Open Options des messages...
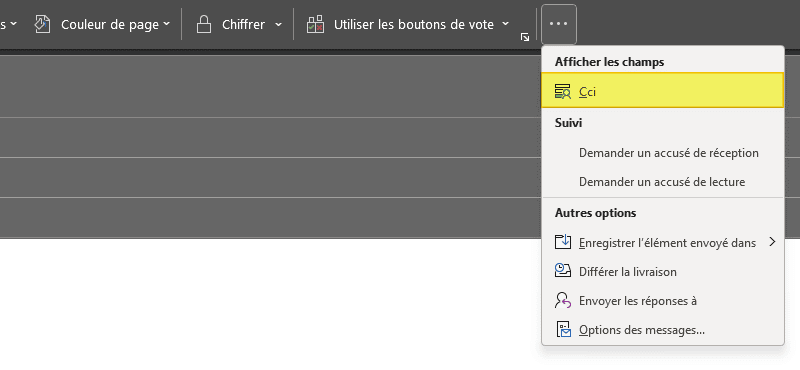The width and height of the screenshot is (800, 370). (662, 330)
